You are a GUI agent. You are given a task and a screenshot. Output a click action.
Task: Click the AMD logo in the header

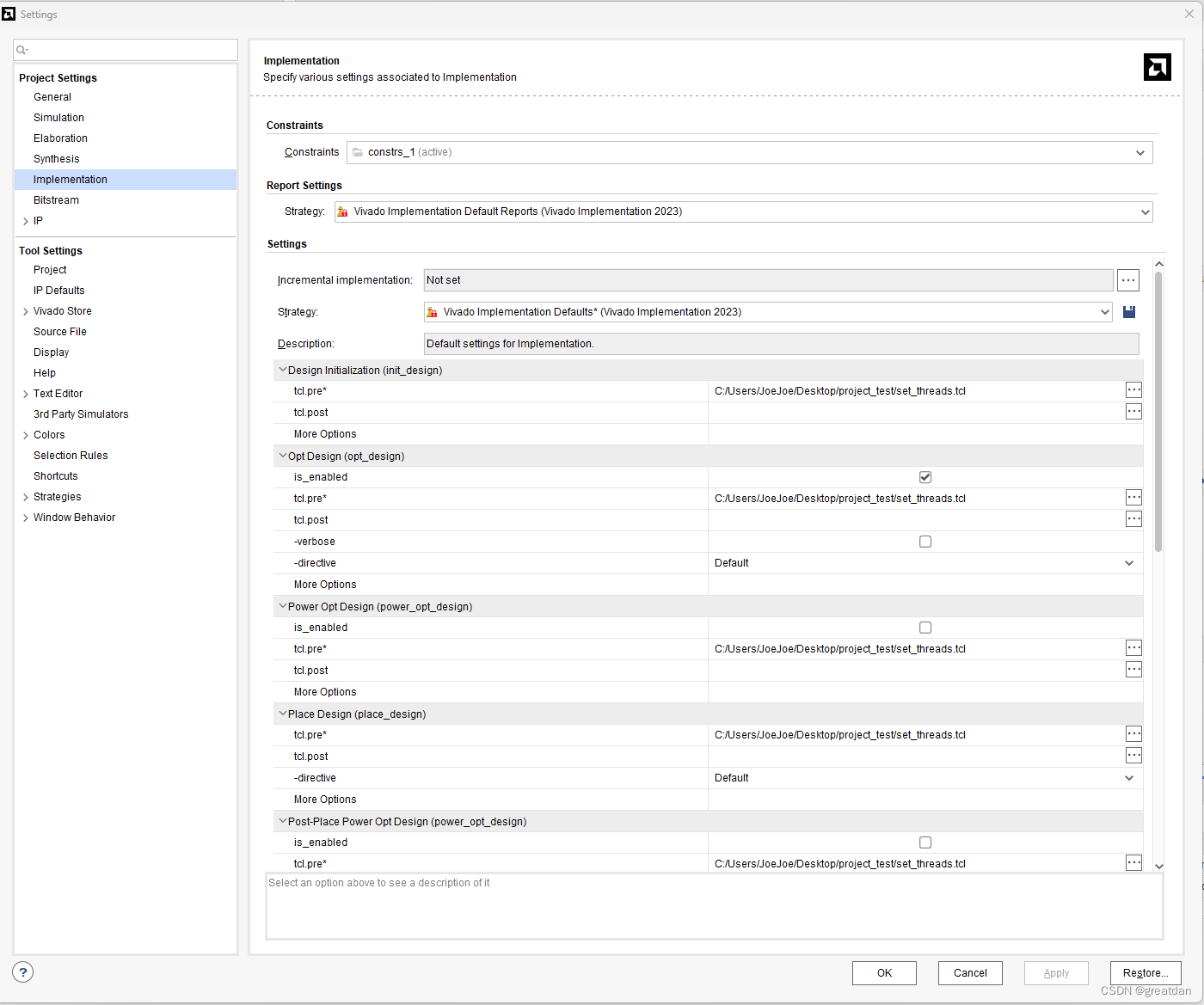[x=1157, y=67]
